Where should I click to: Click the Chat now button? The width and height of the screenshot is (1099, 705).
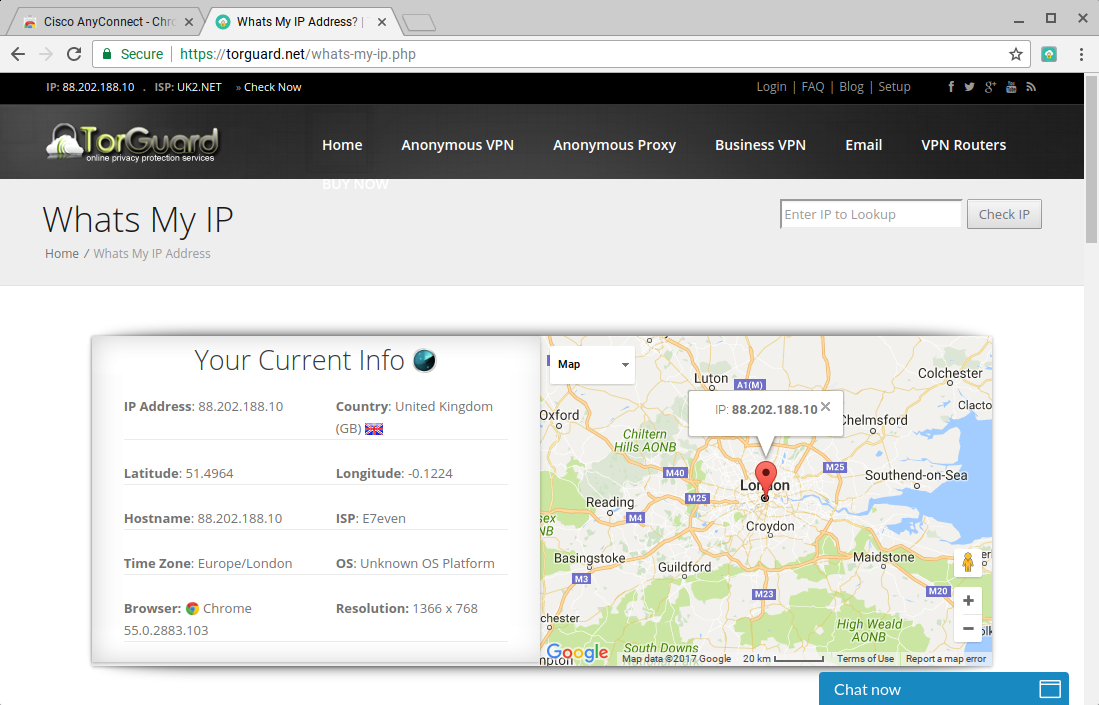click(943, 689)
